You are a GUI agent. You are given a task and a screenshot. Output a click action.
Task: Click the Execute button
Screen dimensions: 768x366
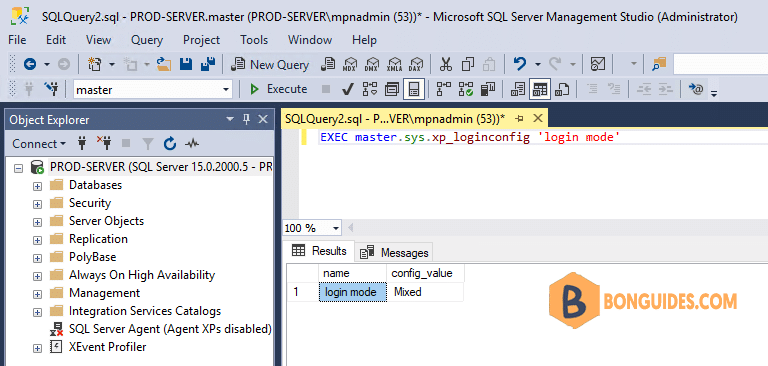279,89
